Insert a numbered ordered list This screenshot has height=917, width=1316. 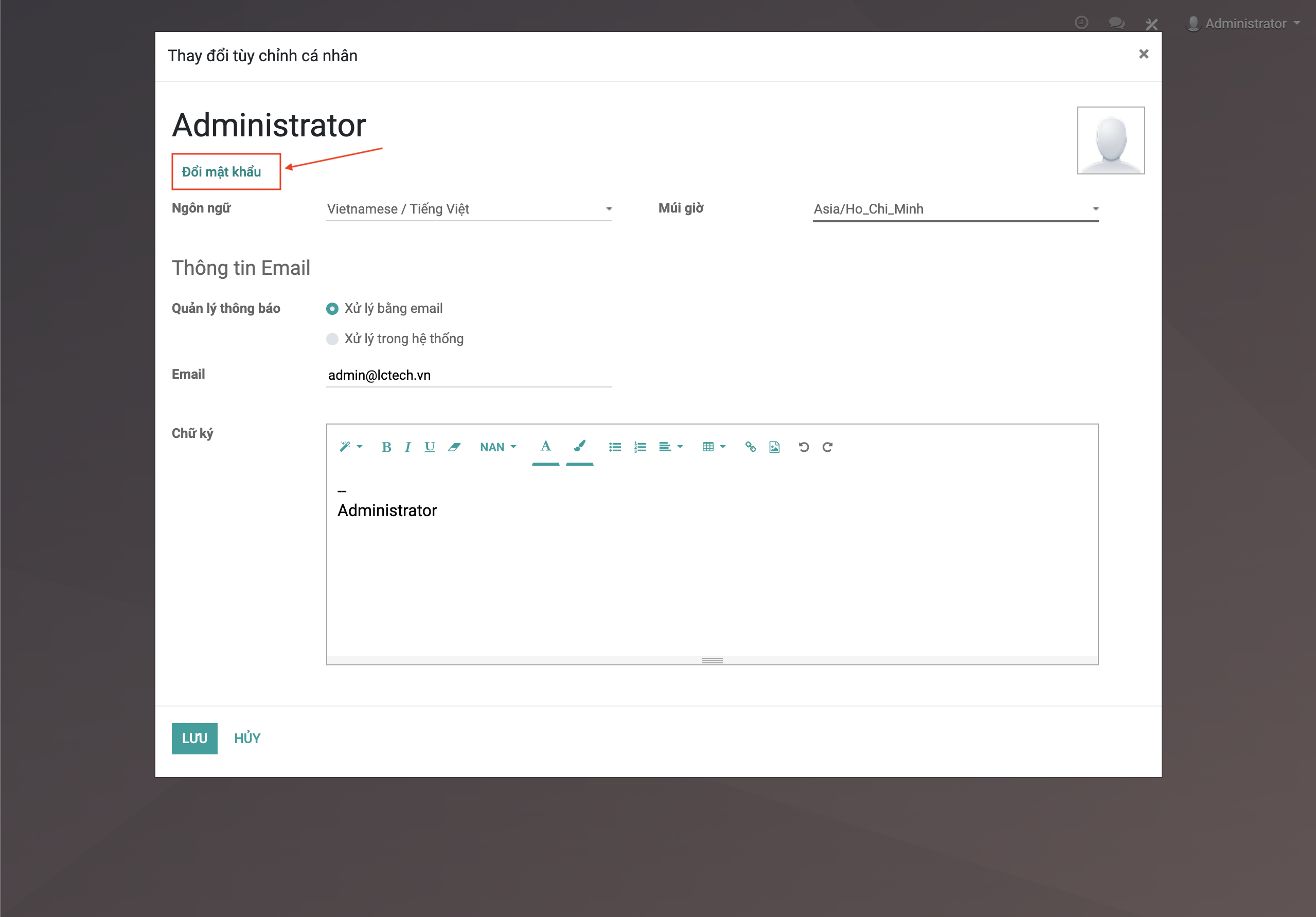click(x=640, y=447)
